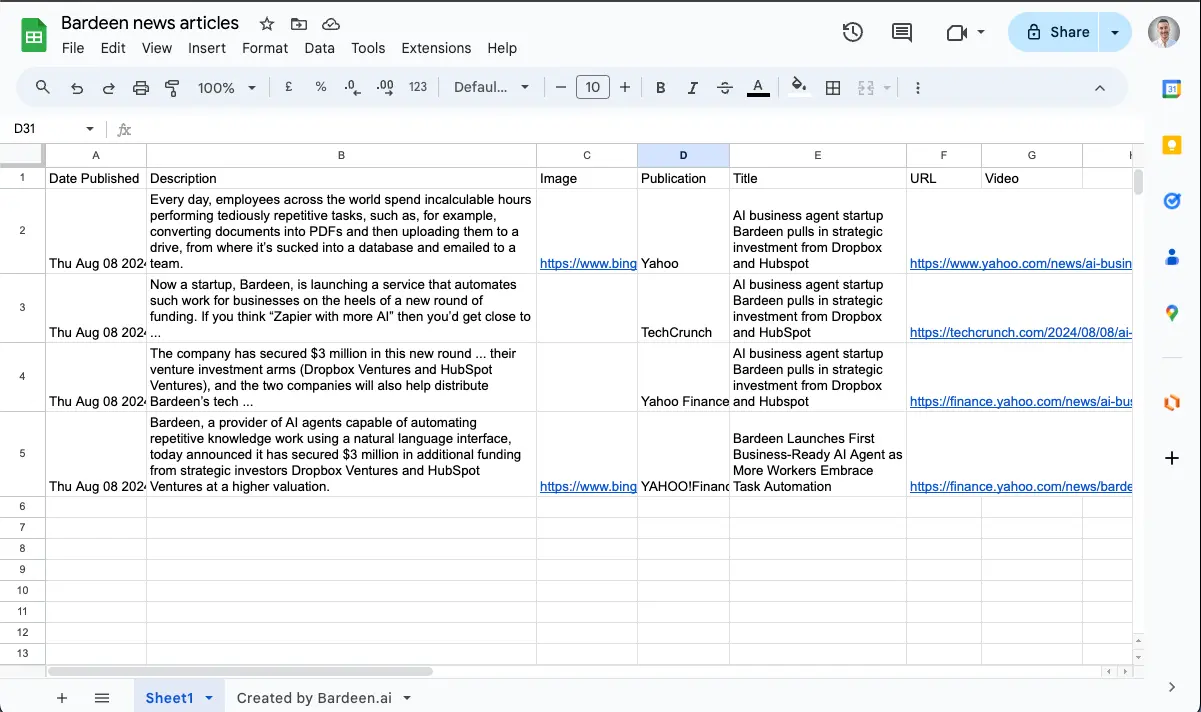Decrease decimal places
1201x712 pixels.
pos(352,88)
